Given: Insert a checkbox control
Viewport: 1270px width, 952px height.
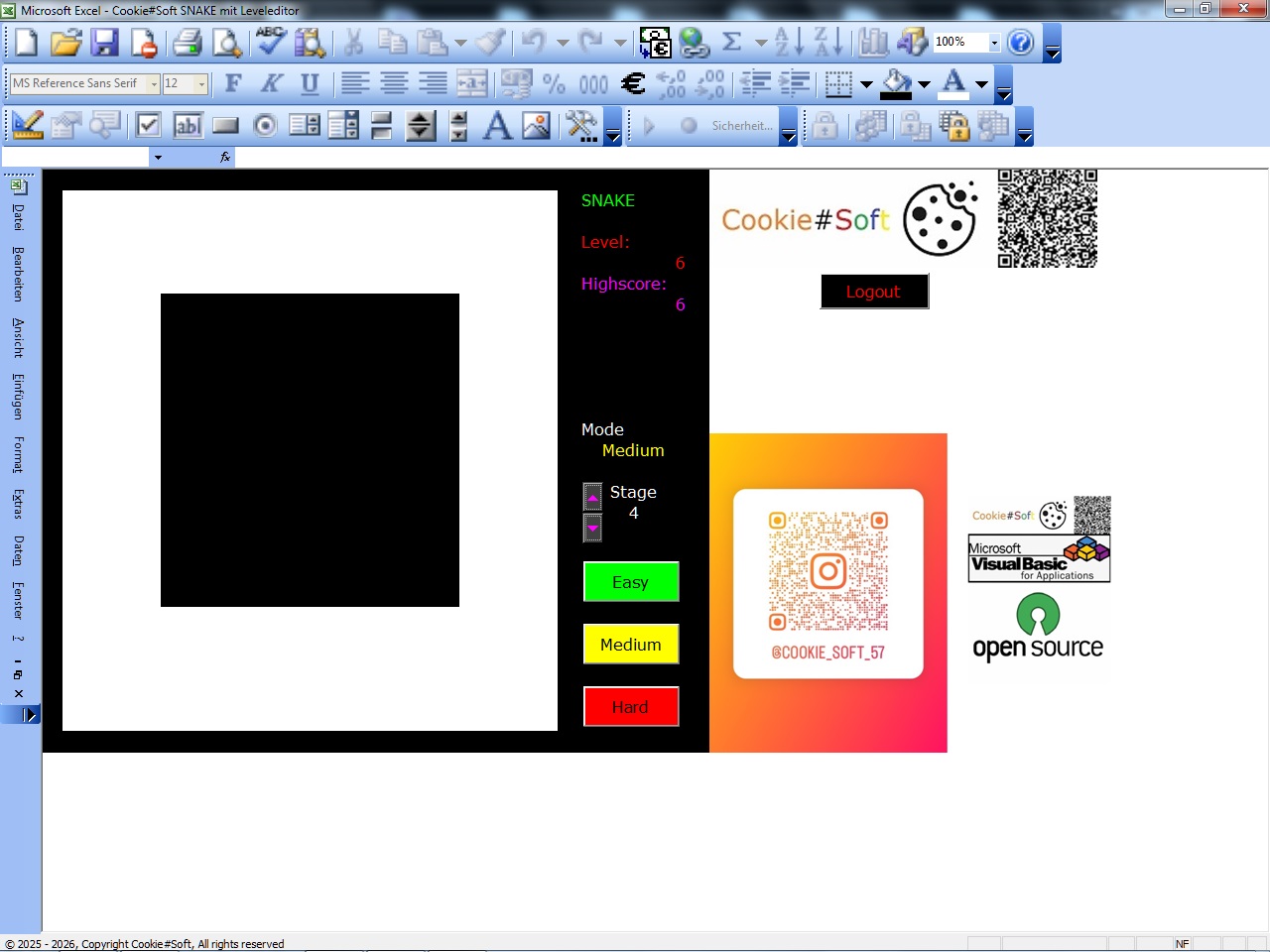Looking at the screenshot, I should 149,126.
